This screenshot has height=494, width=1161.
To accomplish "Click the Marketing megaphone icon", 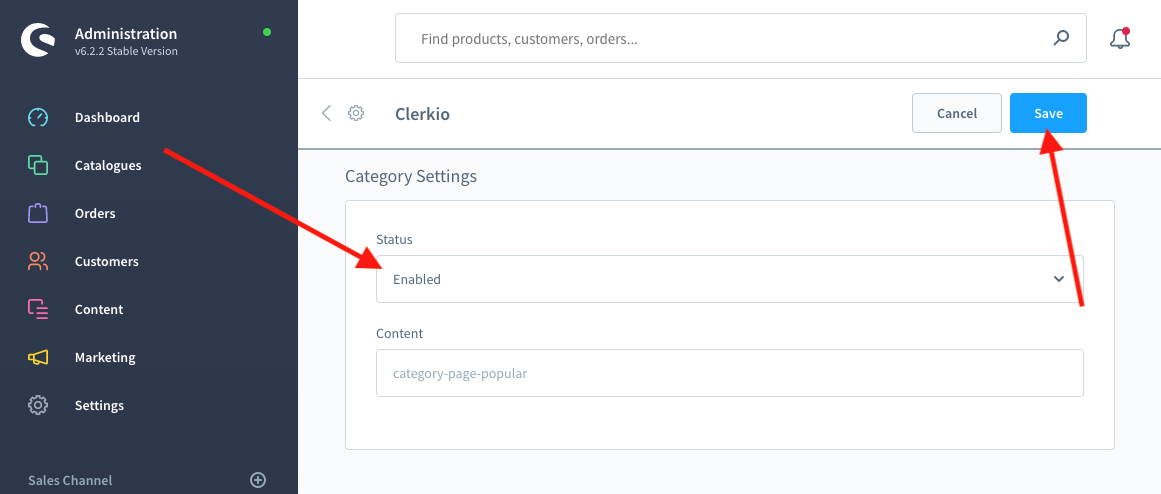I will [x=38, y=357].
